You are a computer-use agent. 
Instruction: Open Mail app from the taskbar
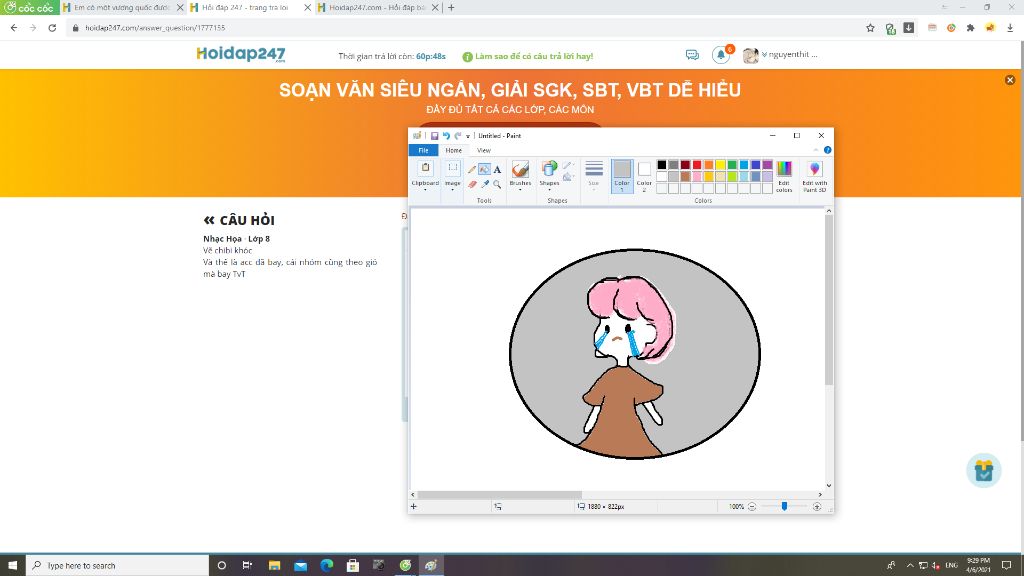click(300, 566)
